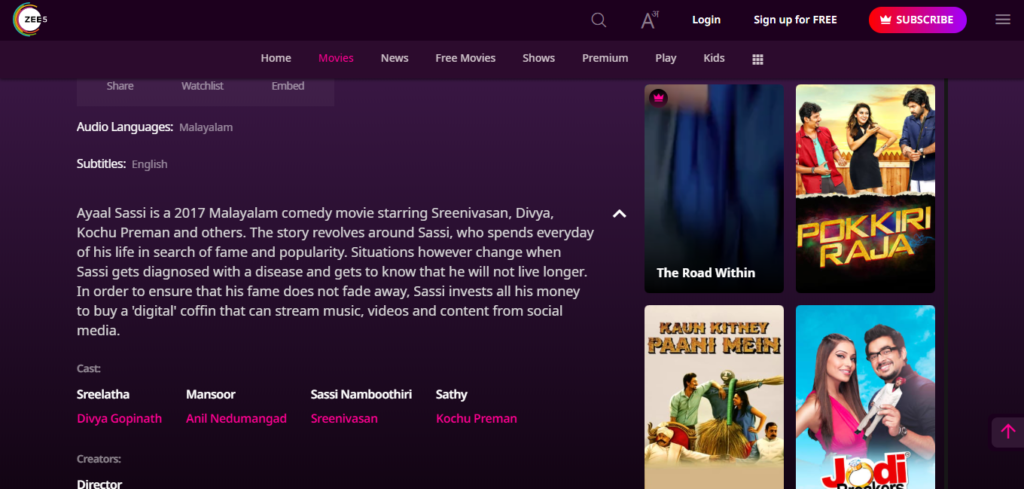Click the SUBSCRIBE button
This screenshot has height=489, width=1024.
tap(917, 20)
